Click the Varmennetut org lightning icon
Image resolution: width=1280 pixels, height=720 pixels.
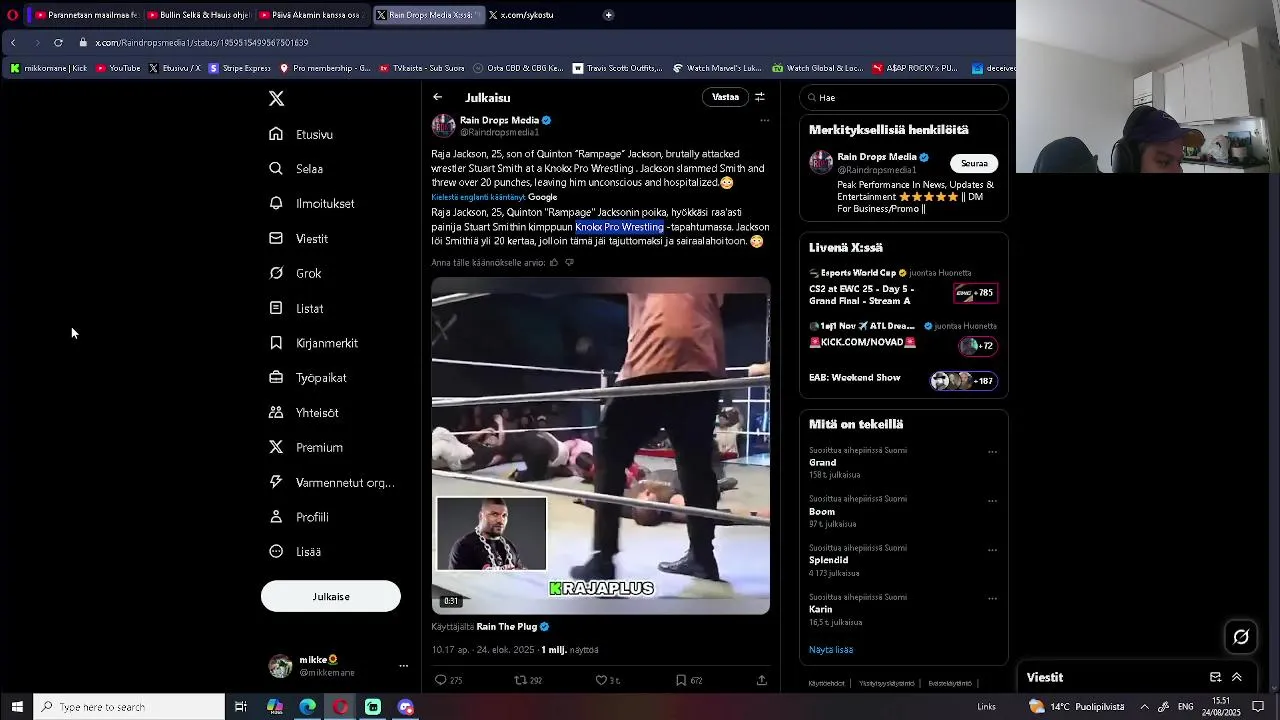[276, 482]
